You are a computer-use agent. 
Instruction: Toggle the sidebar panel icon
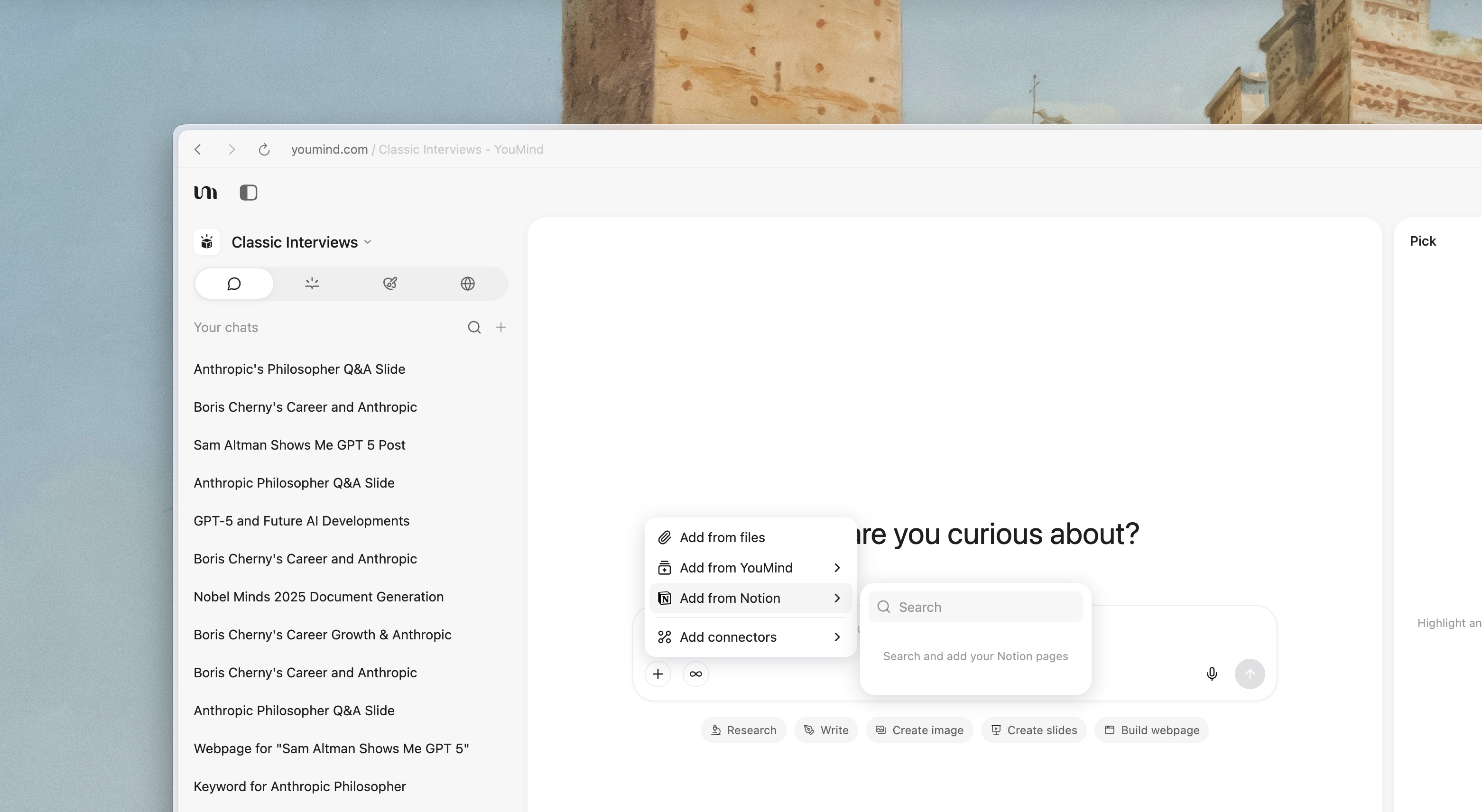click(248, 192)
